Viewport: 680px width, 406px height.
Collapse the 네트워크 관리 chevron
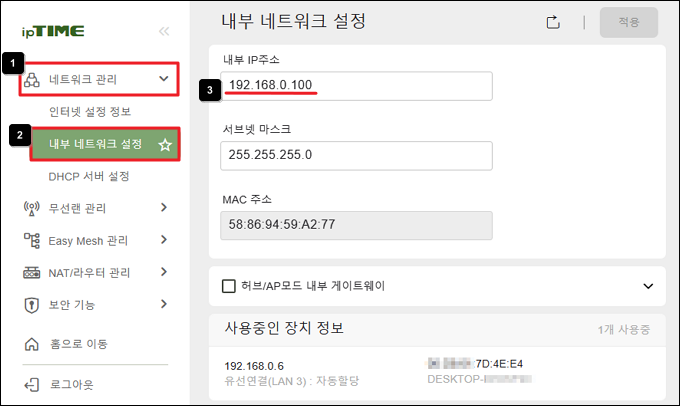163,79
